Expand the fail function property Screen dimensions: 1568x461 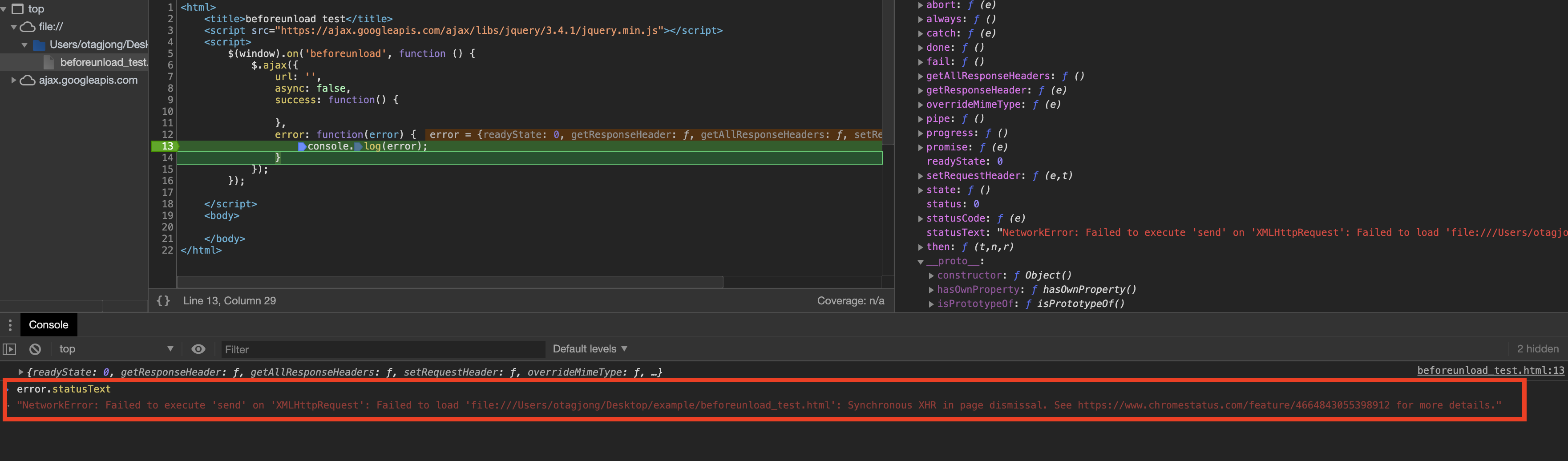point(921,62)
